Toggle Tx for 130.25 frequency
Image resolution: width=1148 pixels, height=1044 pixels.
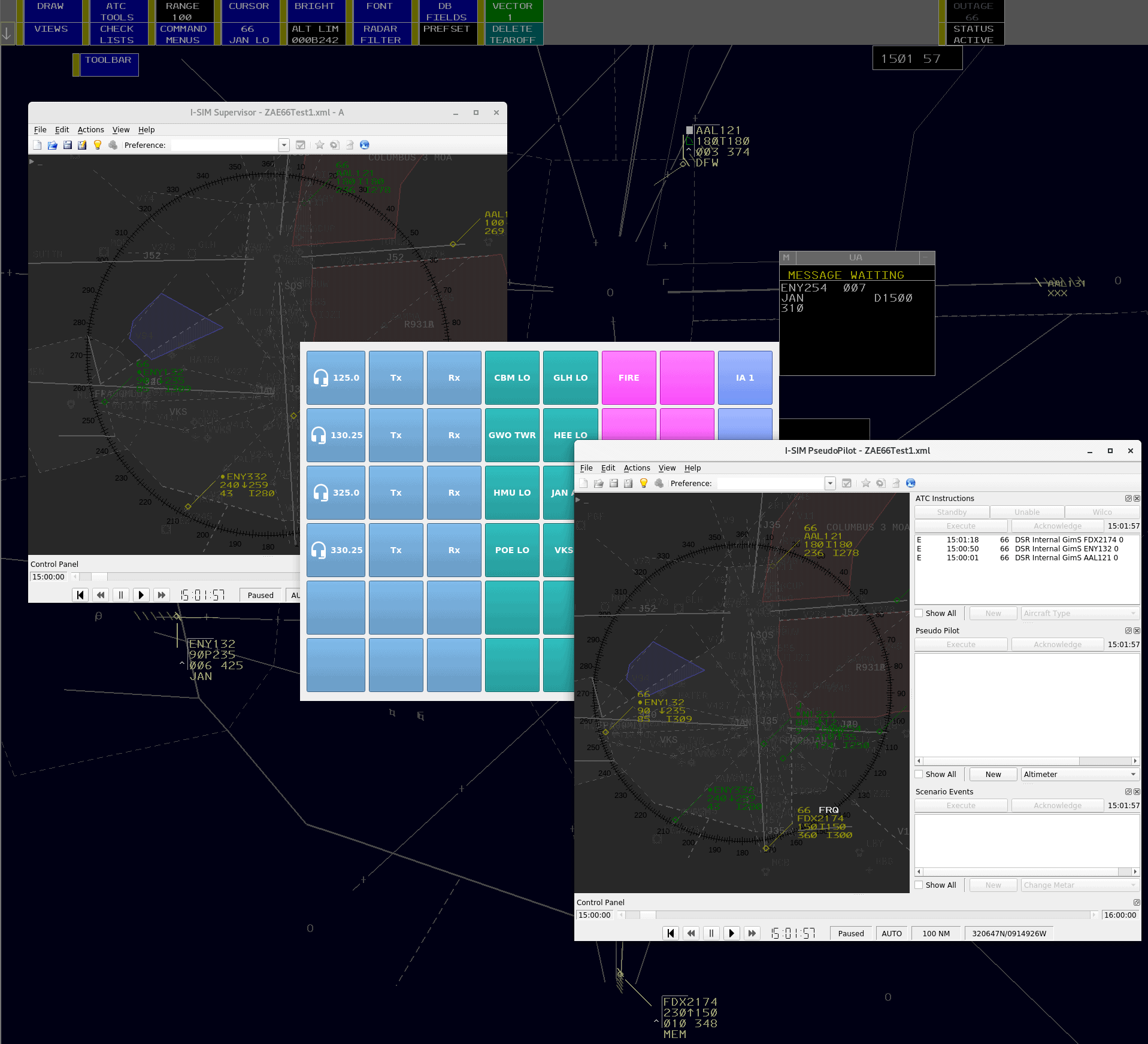(396, 435)
